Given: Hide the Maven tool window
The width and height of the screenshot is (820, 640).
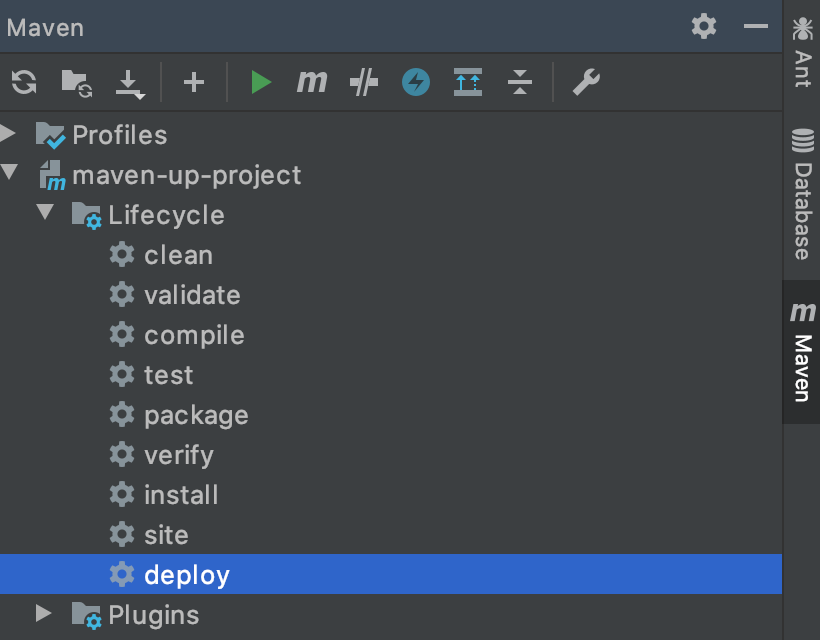Looking at the screenshot, I should tap(756, 26).
